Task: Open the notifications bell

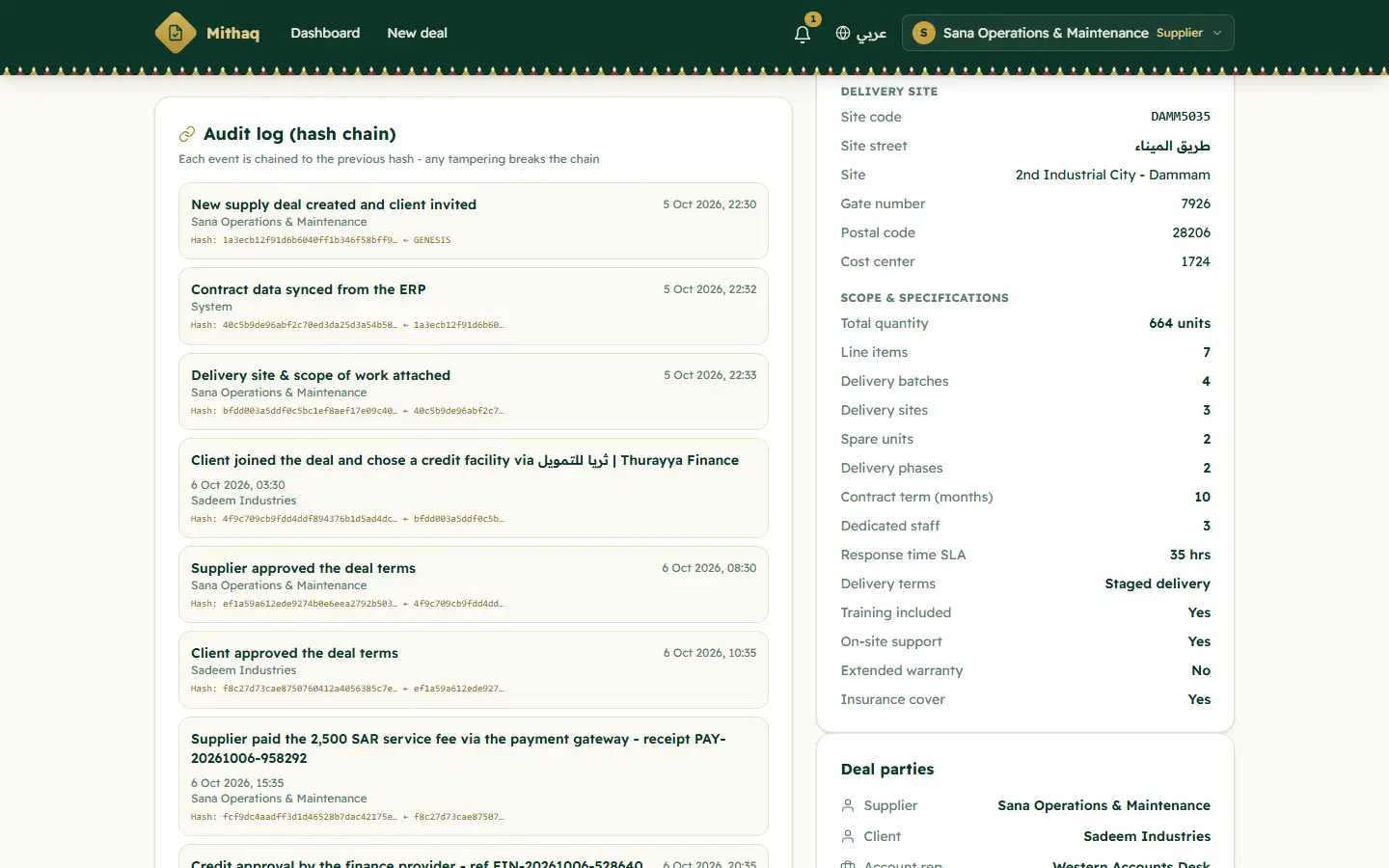Action: pos(803,34)
